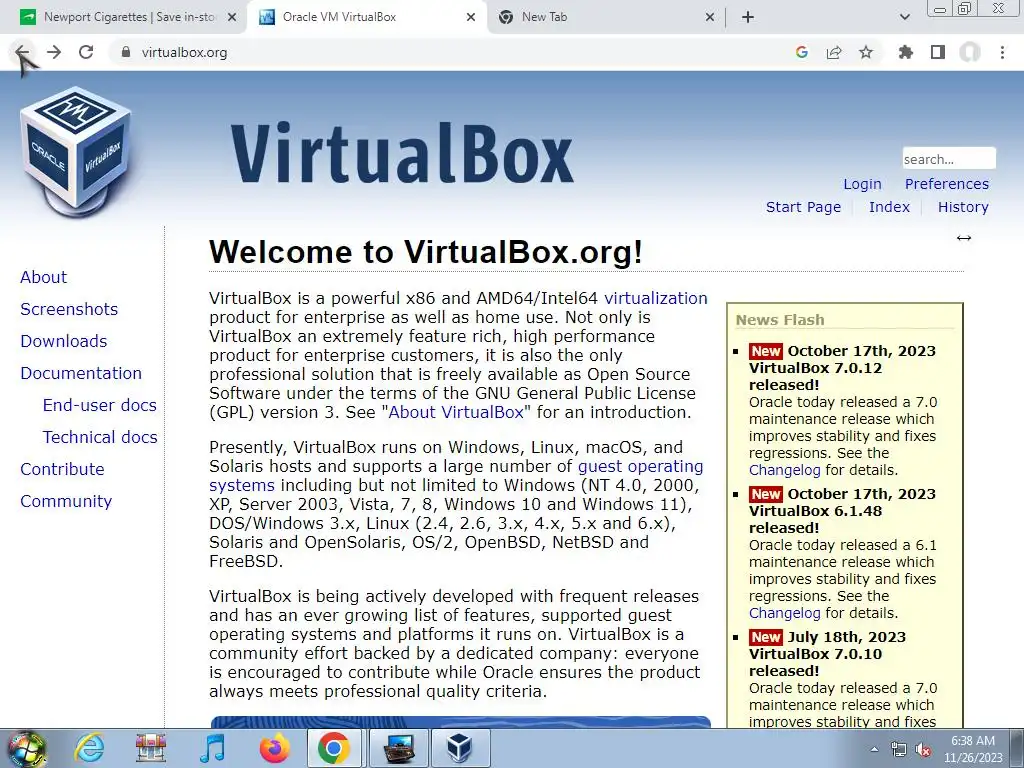
Task: Open End-user docs sidebar link
Action: tap(99, 405)
